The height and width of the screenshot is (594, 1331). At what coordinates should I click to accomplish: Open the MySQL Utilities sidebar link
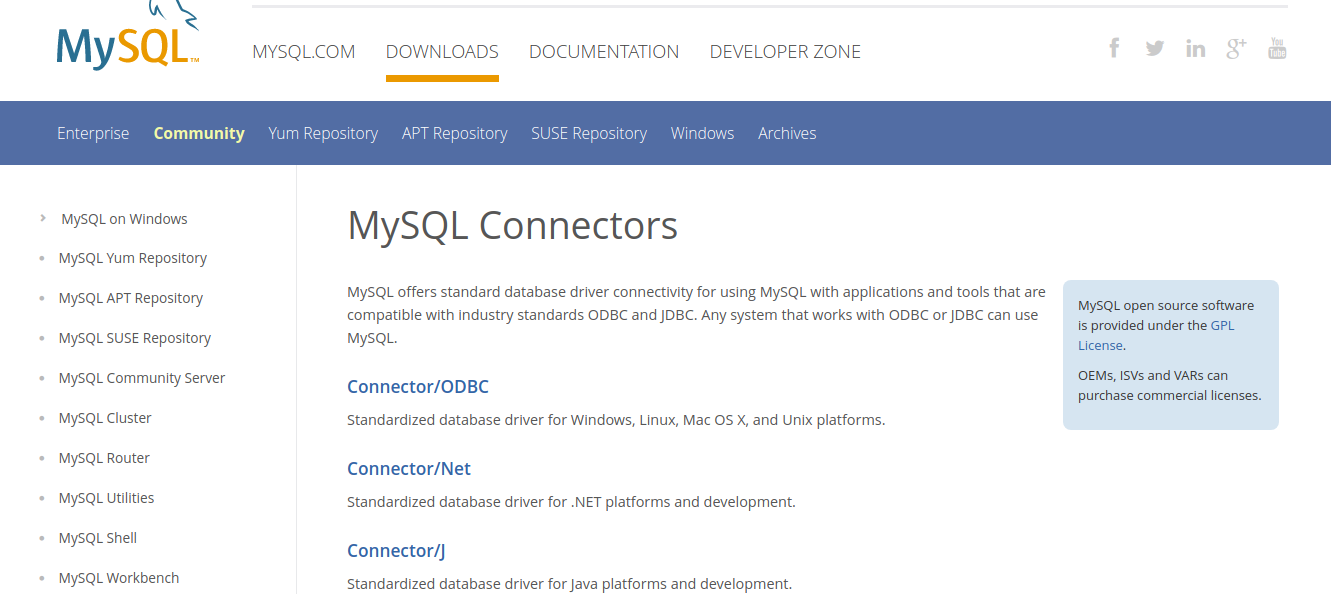107,498
